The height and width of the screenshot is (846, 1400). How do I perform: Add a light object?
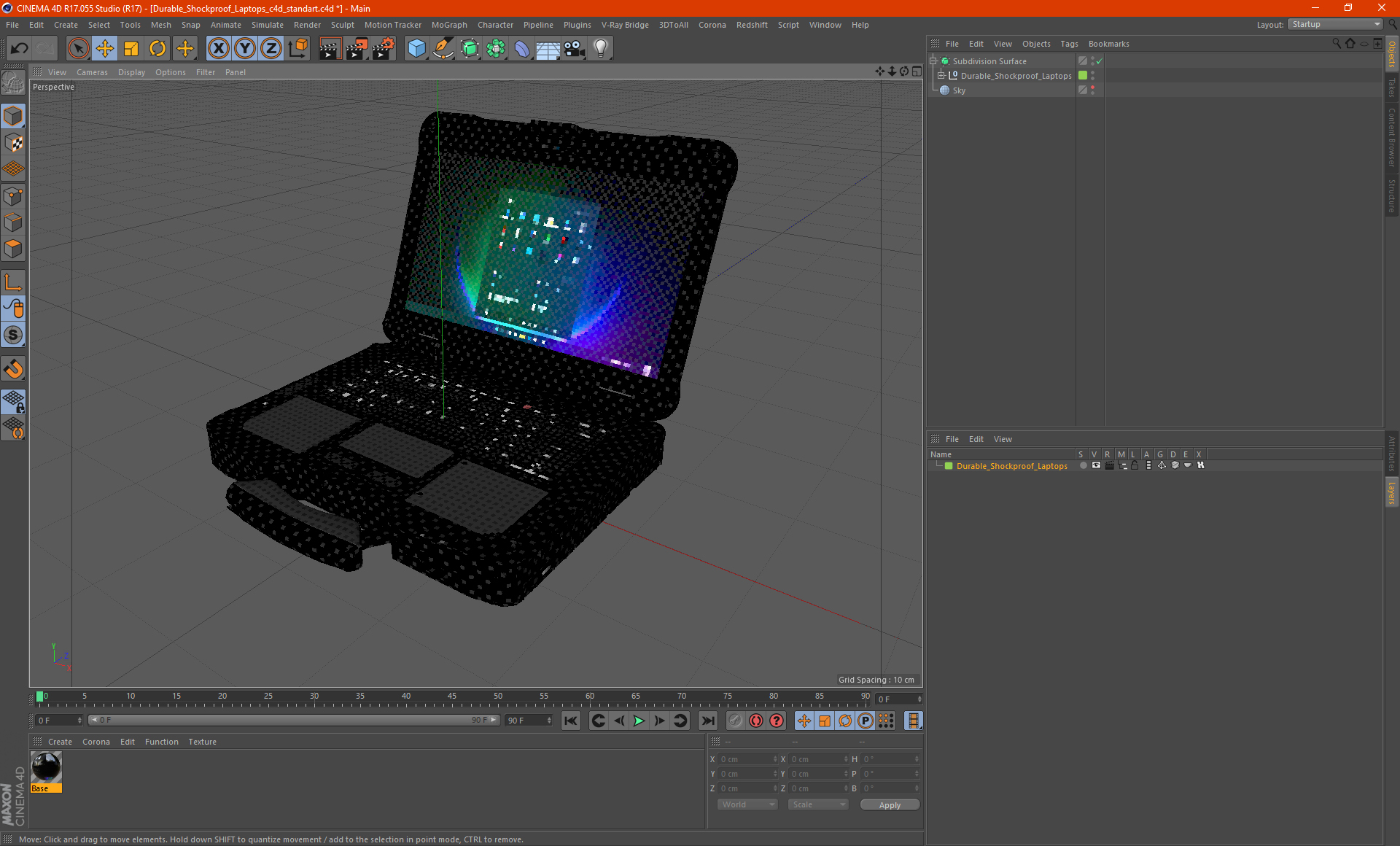601,49
